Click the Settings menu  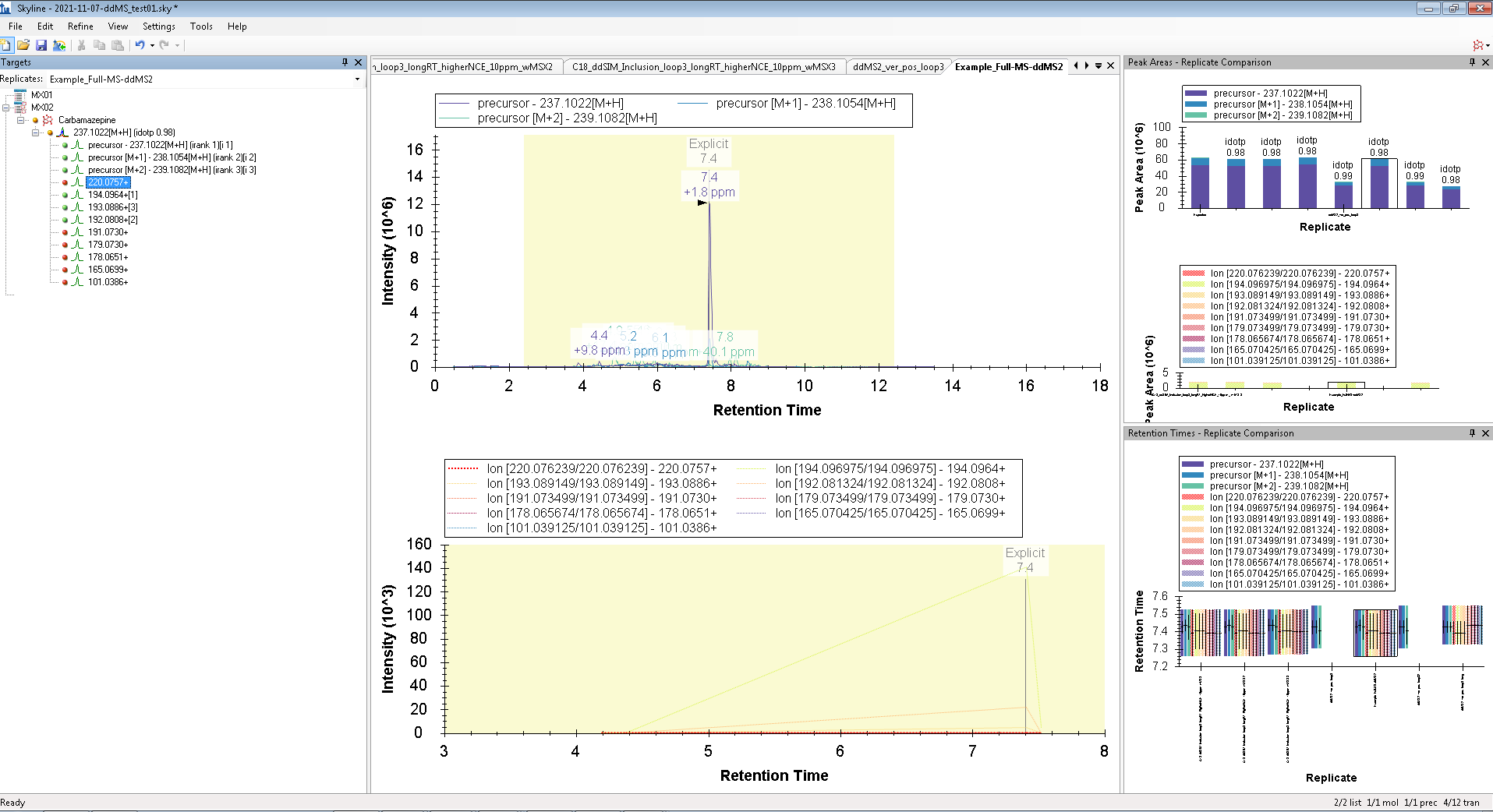(x=158, y=26)
